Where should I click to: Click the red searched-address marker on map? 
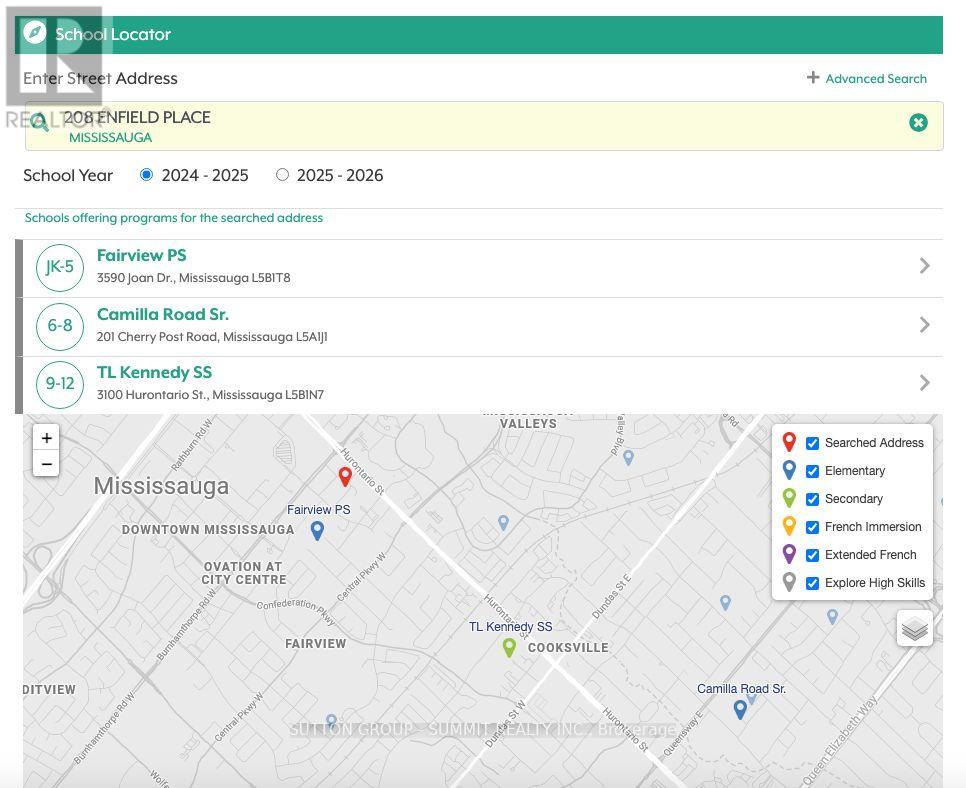tap(345, 476)
